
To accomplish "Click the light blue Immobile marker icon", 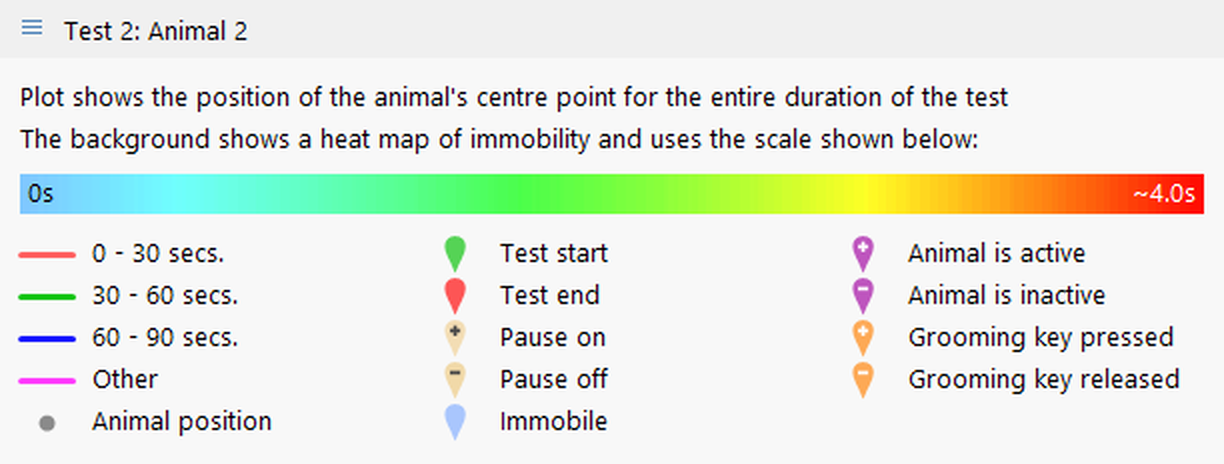I will (455, 422).
